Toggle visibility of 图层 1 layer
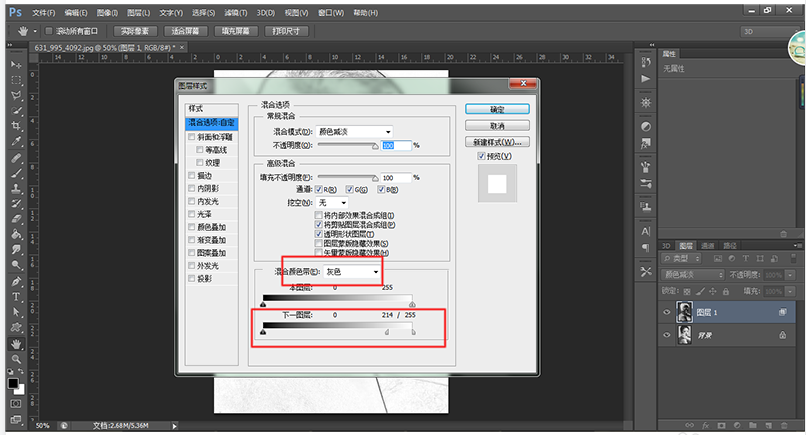This screenshot has width=806, height=435. pos(667,312)
